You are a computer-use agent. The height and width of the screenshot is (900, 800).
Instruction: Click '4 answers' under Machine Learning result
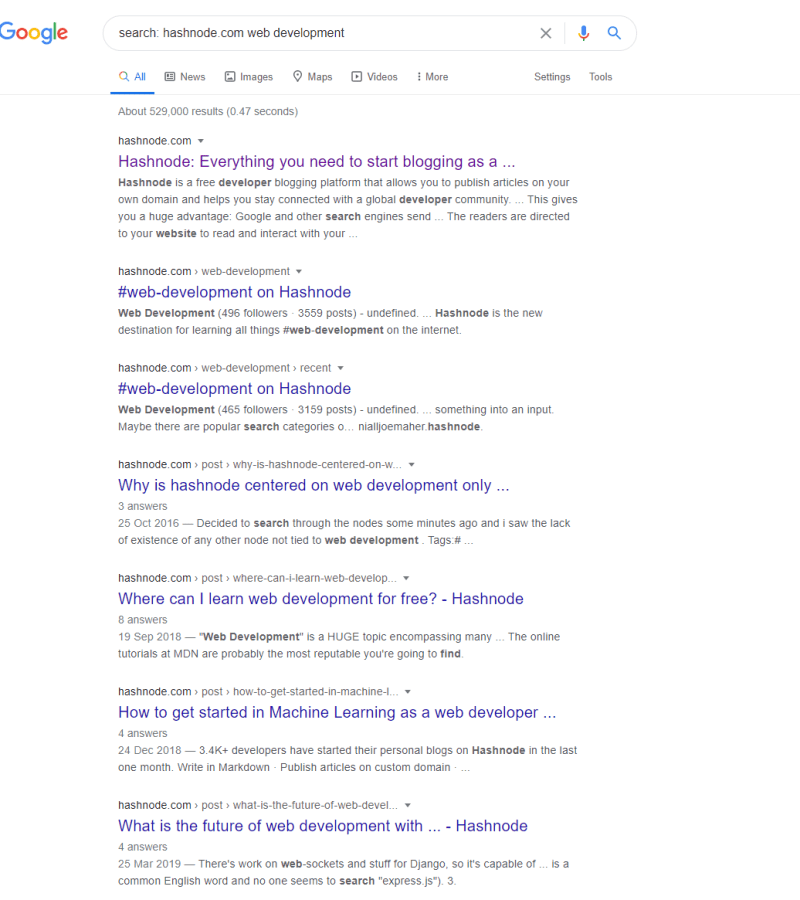[x=142, y=734]
